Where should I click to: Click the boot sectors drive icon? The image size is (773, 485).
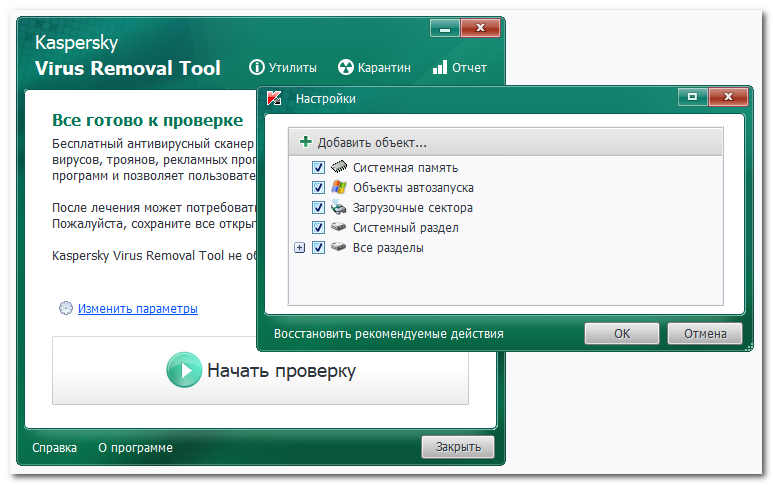[339, 207]
